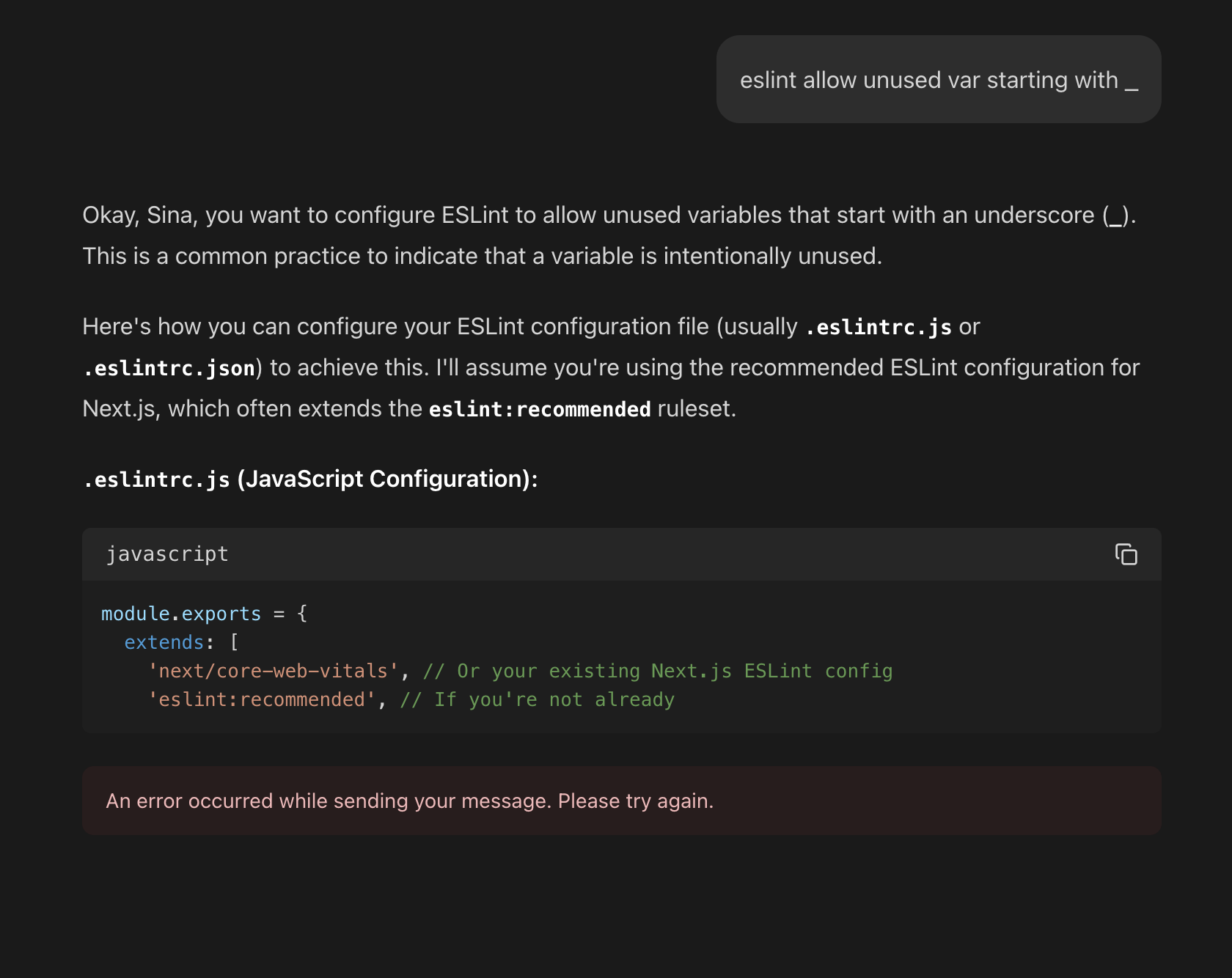Viewport: 1232px width, 978px height.
Task: Click the name Sina in the response
Action: tap(170, 215)
